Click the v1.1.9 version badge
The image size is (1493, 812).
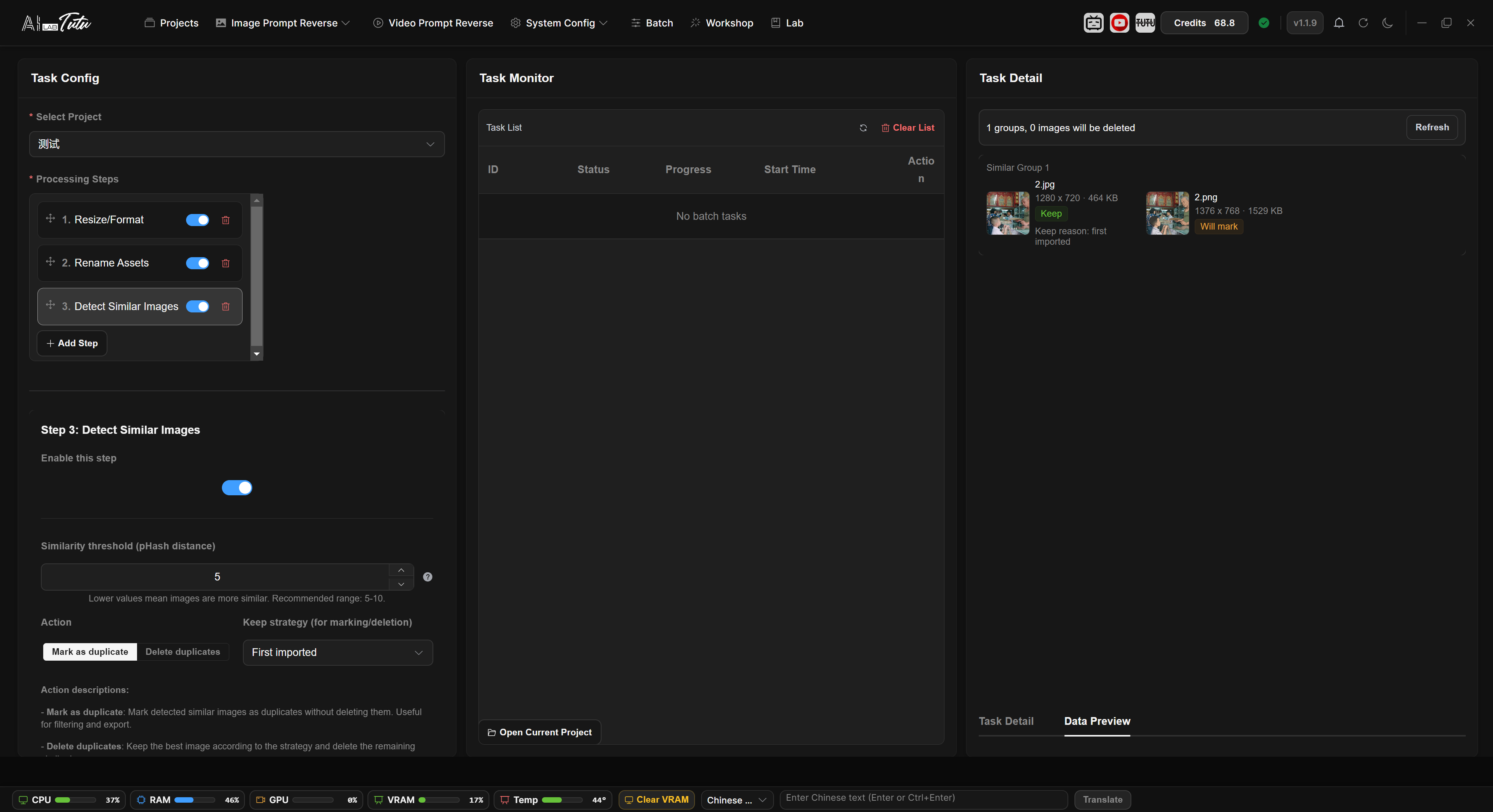click(1305, 23)
